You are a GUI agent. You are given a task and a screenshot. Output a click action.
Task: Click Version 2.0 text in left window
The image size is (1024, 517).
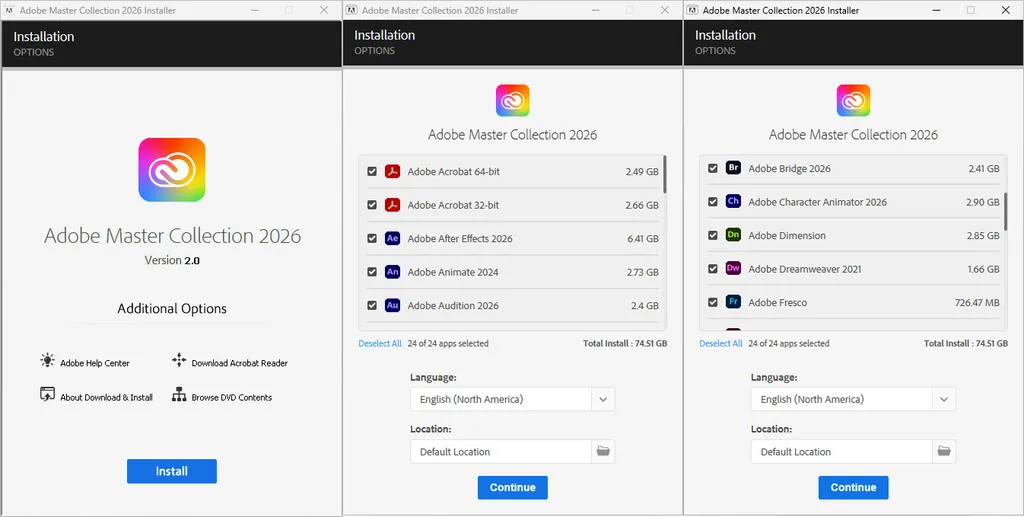click(x=172, y=260)
